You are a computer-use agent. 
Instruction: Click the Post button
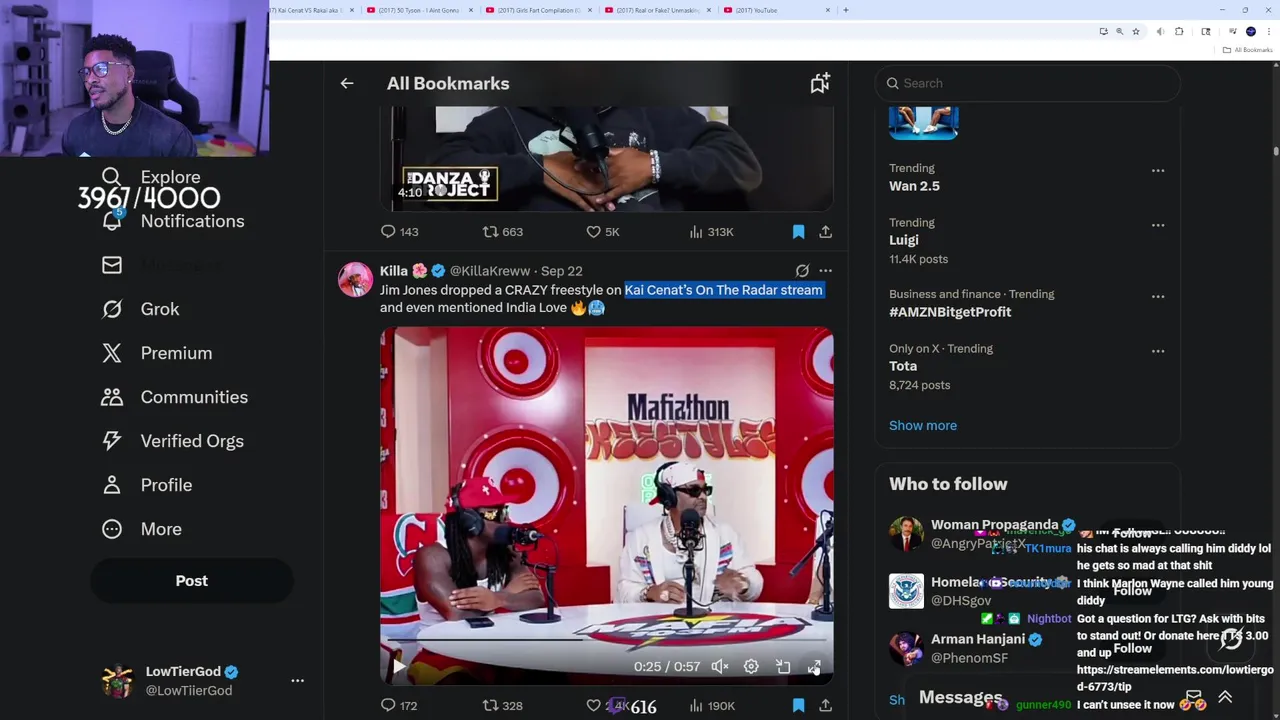(192, 581)
